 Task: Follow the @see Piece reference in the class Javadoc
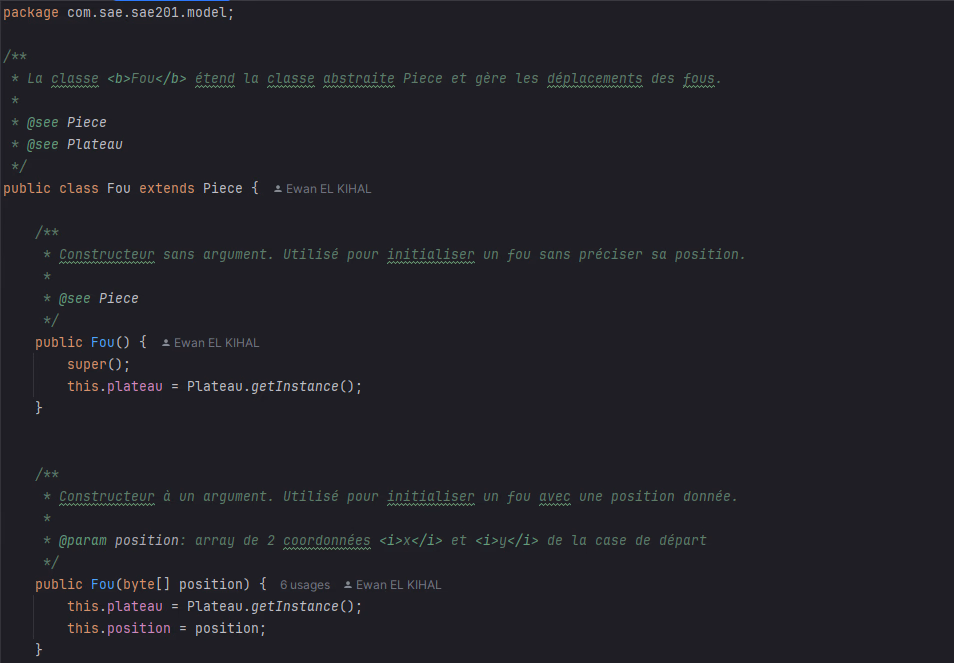[x=86, y=122]
